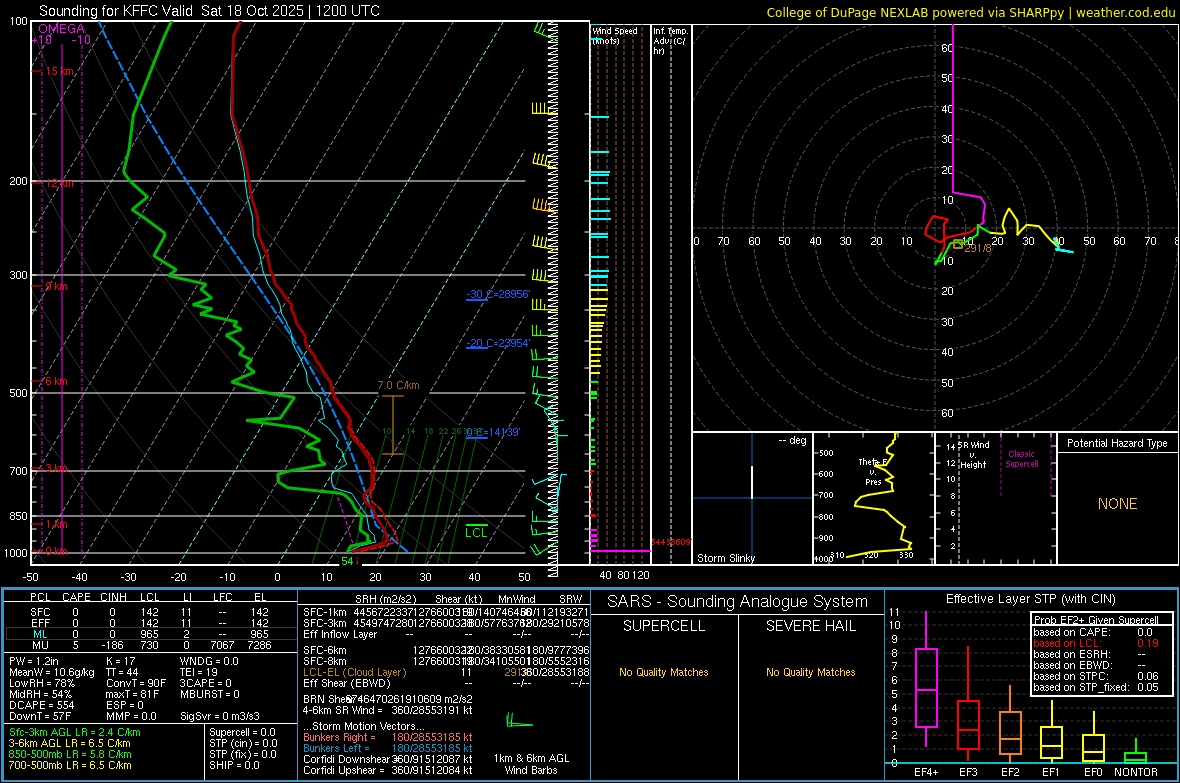Click the green 1km & 6km wind barb glyph
The image size is (1180, 783).
[x=519, y=721]
